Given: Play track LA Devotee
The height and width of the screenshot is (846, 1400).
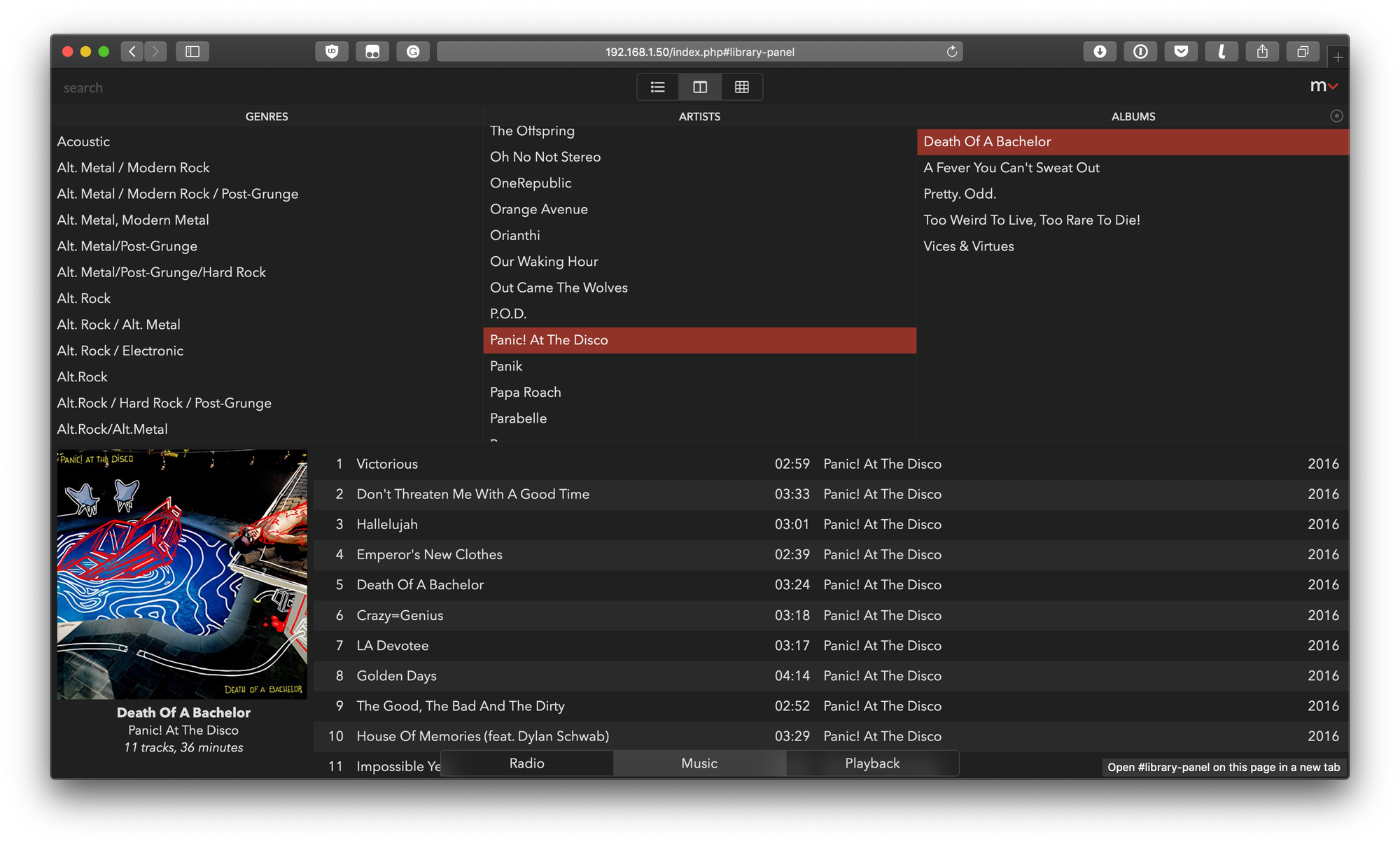Looking at the screenshot, I should click(x=832, y=645).
